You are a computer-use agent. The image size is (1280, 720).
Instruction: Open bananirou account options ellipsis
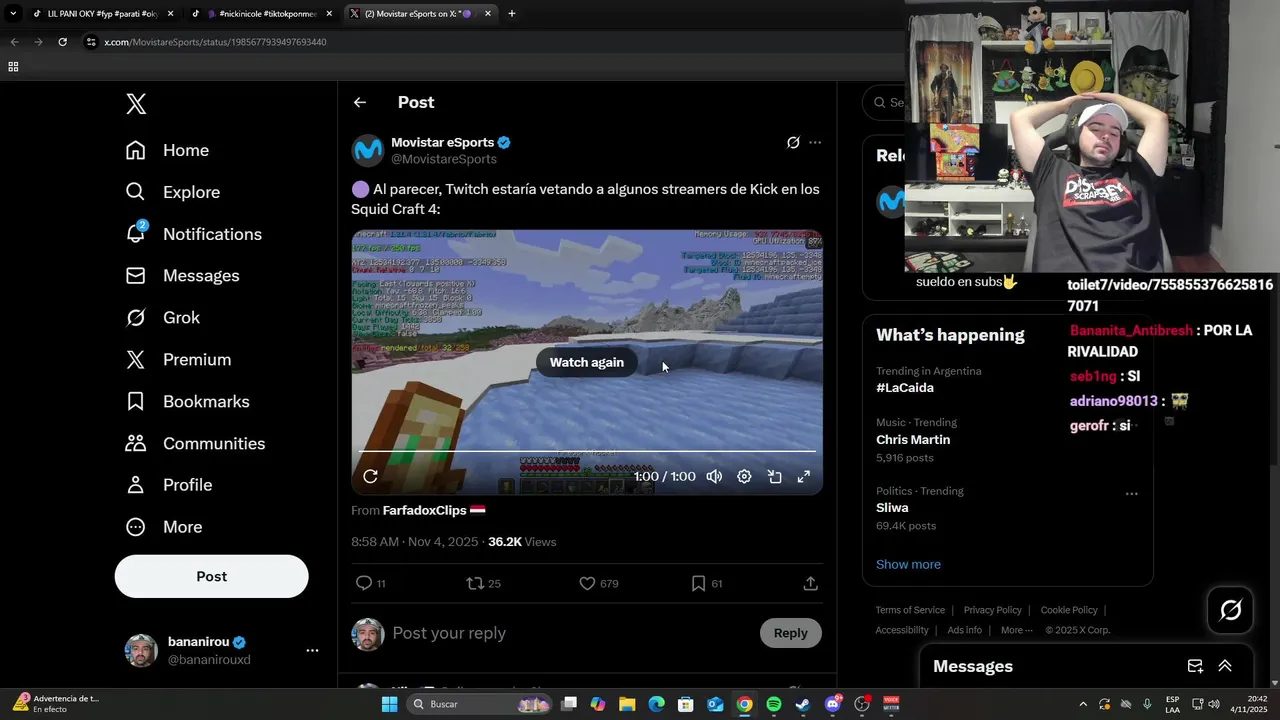click(x=312, y=650)
